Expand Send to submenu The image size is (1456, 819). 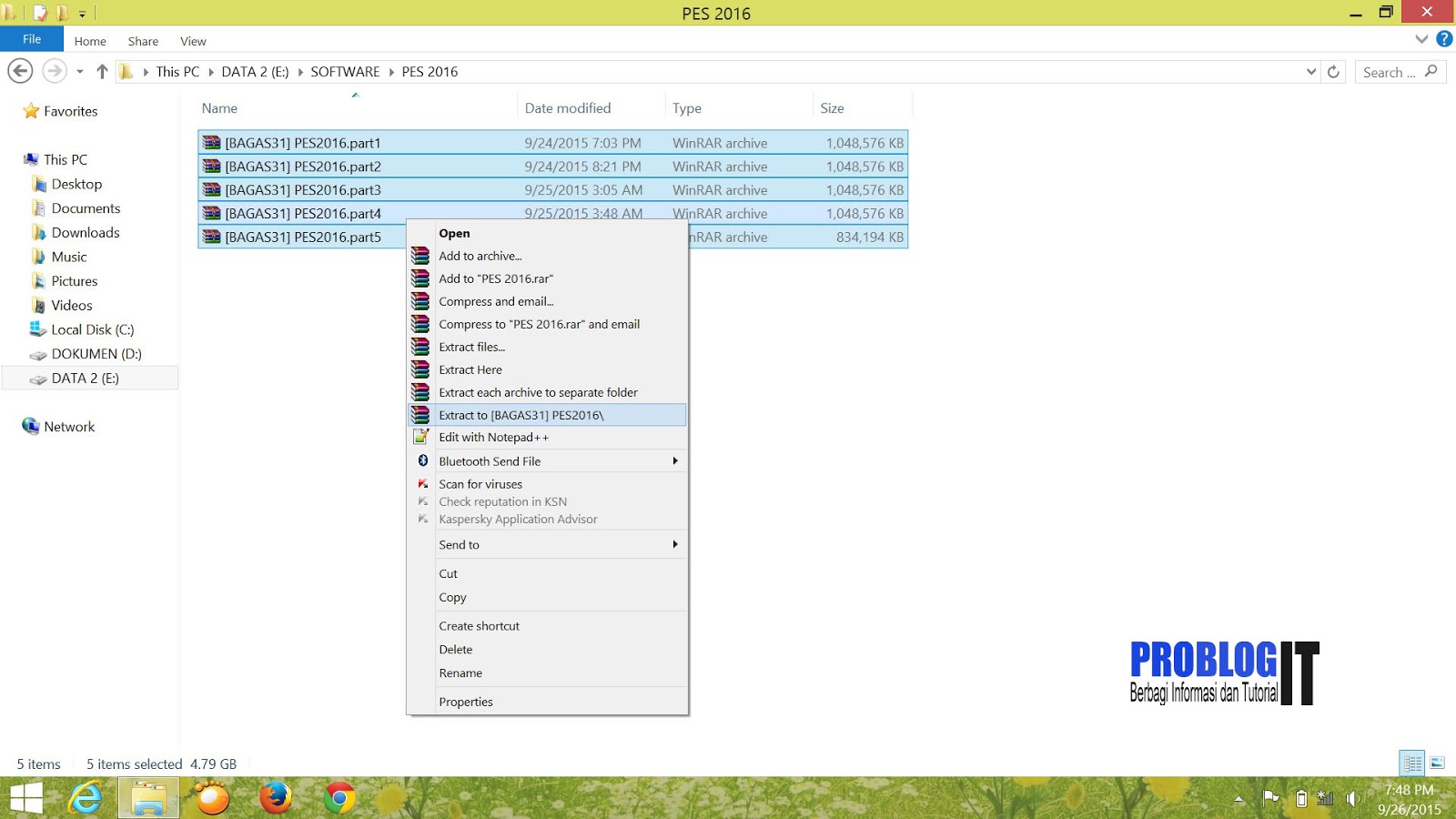click(x=674, y=544)
